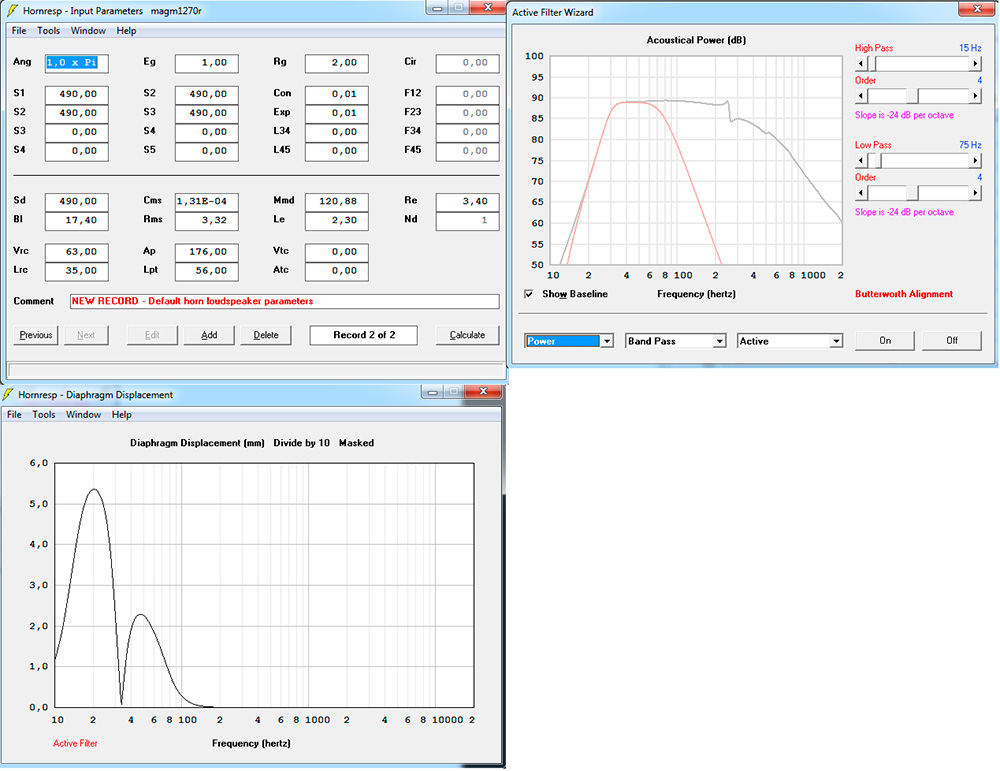Open Tools menu in Input Parameters window
1000x771 pixels.
pyautogui.click(x=48, y=31)
